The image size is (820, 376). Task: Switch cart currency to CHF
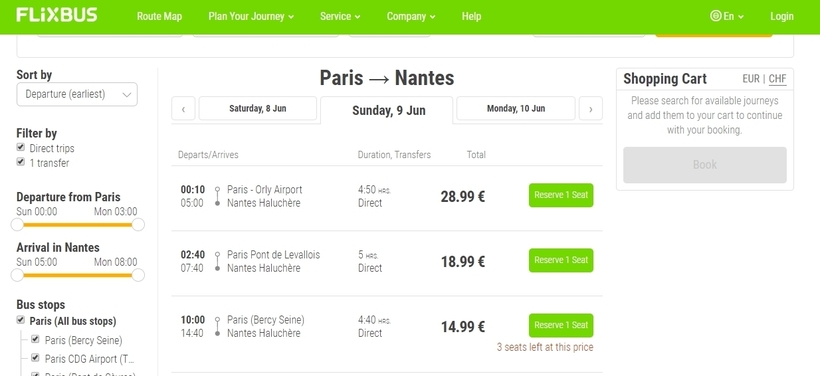[777, 79]
